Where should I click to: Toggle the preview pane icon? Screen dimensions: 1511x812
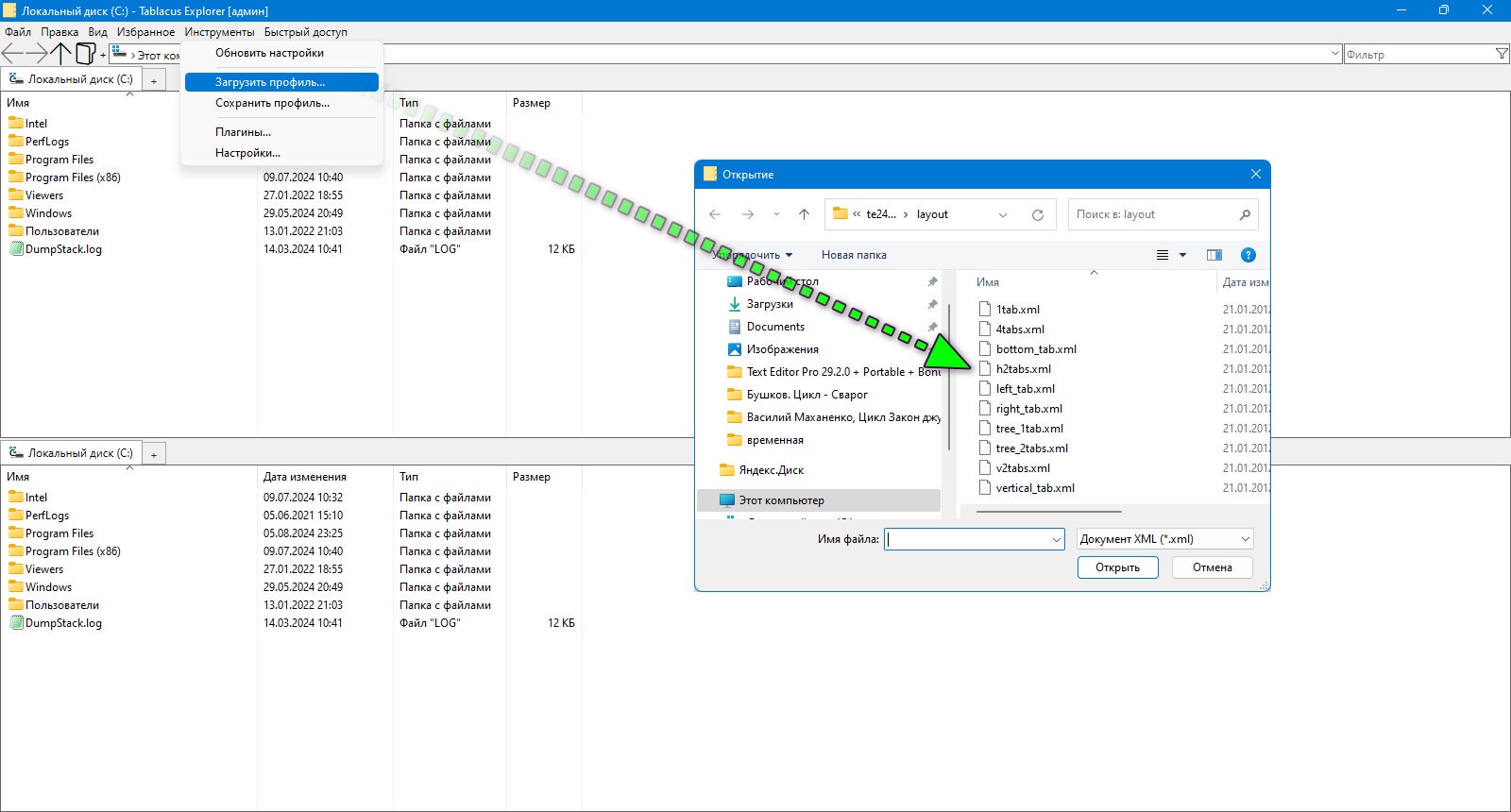click(1214, 255)
